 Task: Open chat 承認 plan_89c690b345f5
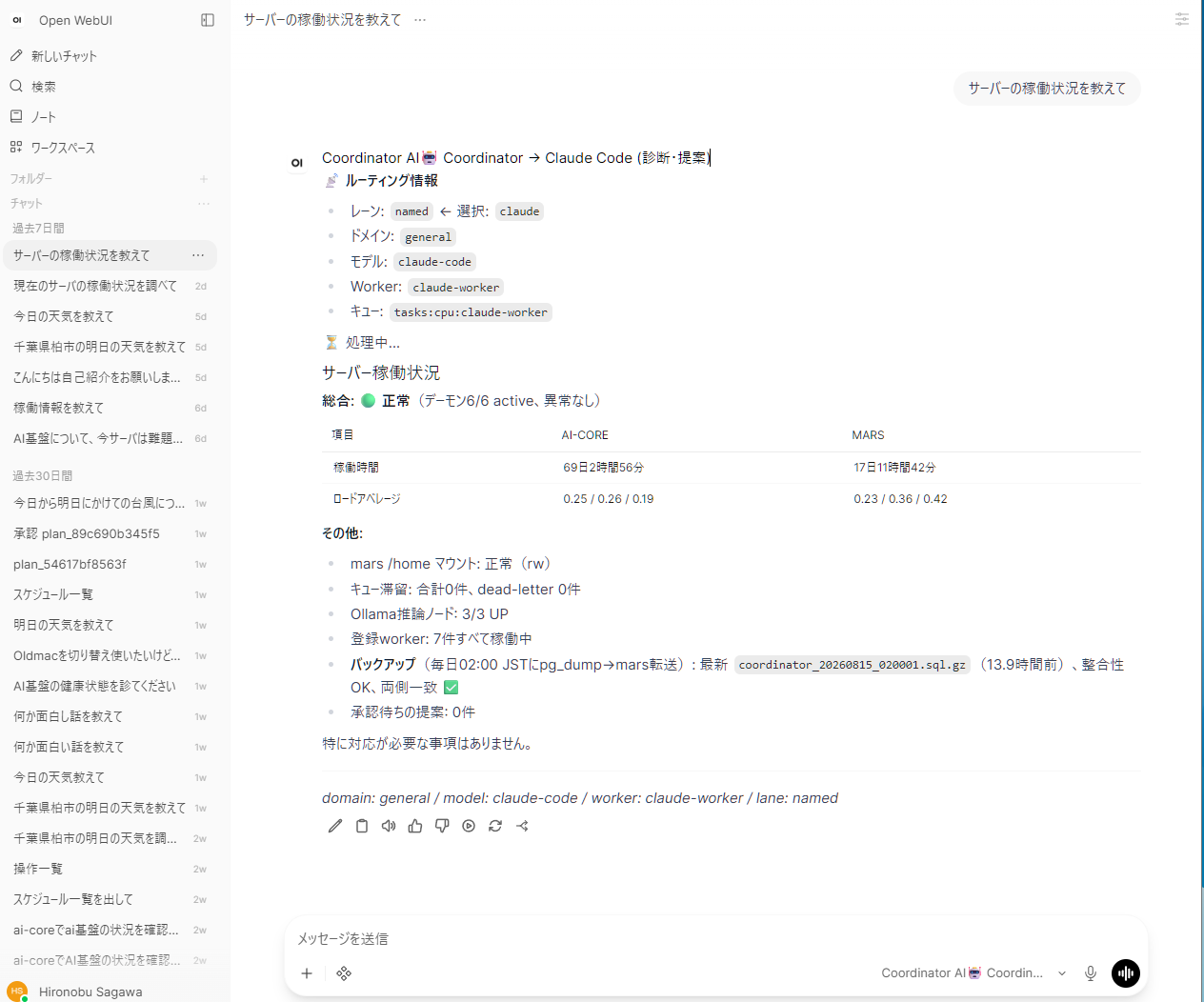(x=110, y=533)
